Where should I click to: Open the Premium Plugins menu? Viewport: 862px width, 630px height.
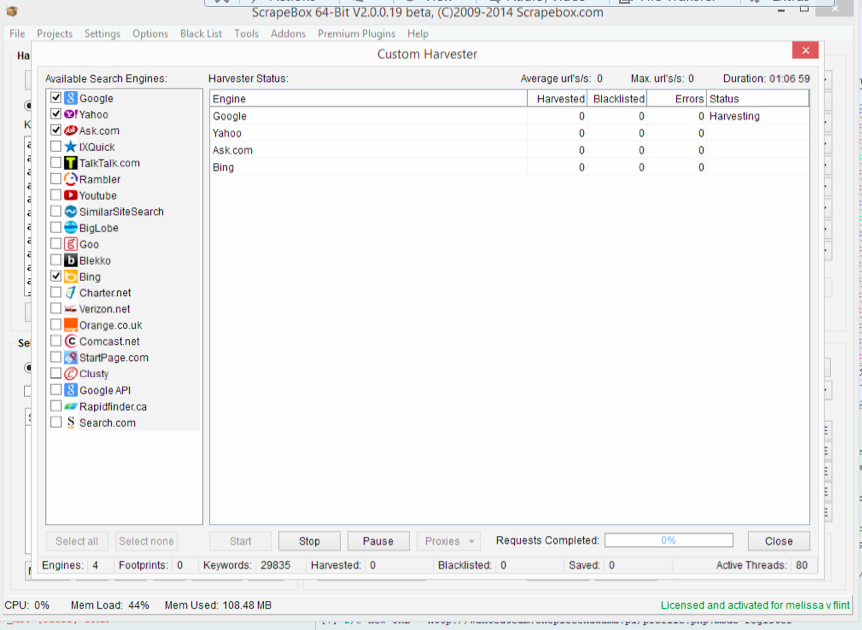pos(356,34)
